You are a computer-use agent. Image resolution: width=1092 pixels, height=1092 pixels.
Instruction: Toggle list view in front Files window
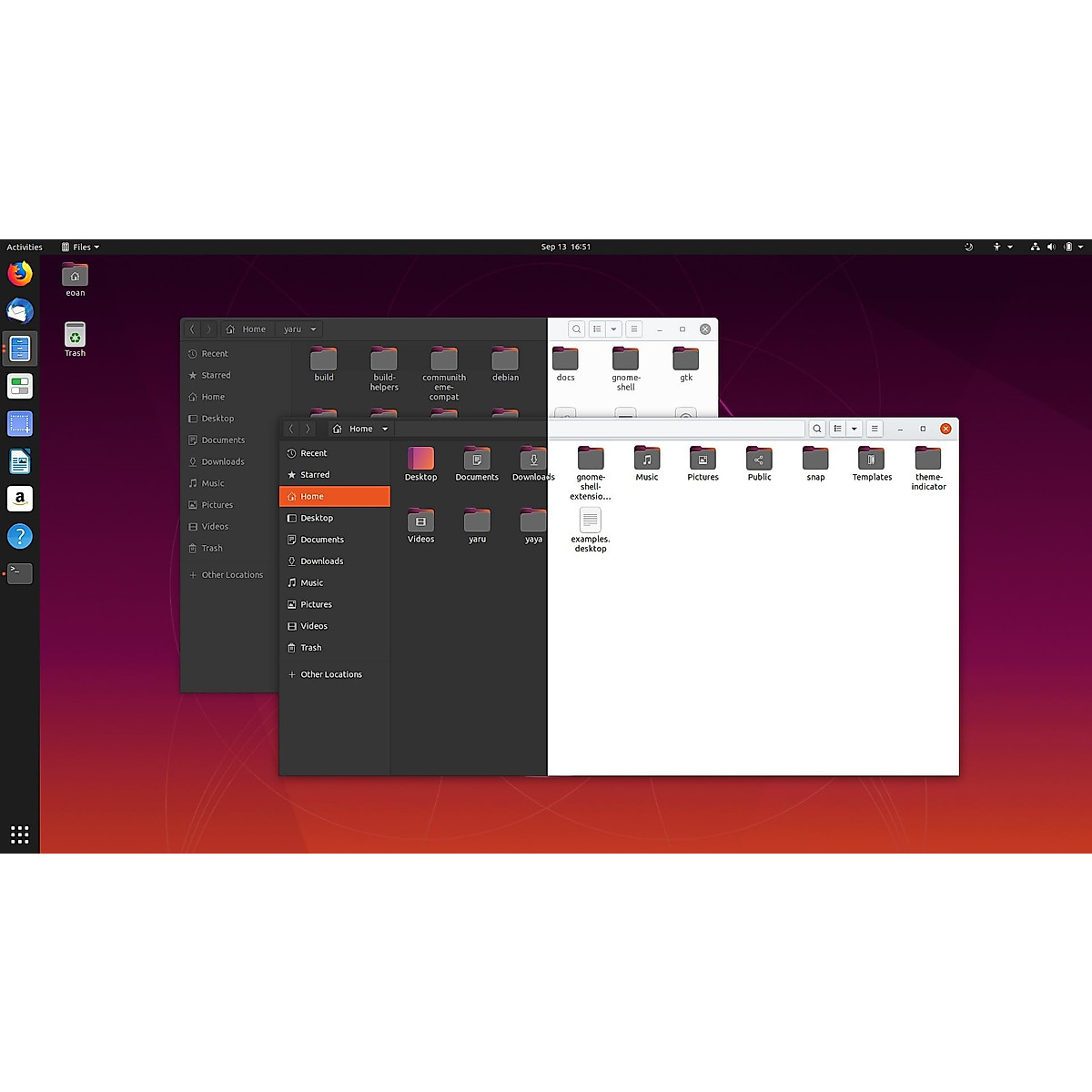point(838,429)
